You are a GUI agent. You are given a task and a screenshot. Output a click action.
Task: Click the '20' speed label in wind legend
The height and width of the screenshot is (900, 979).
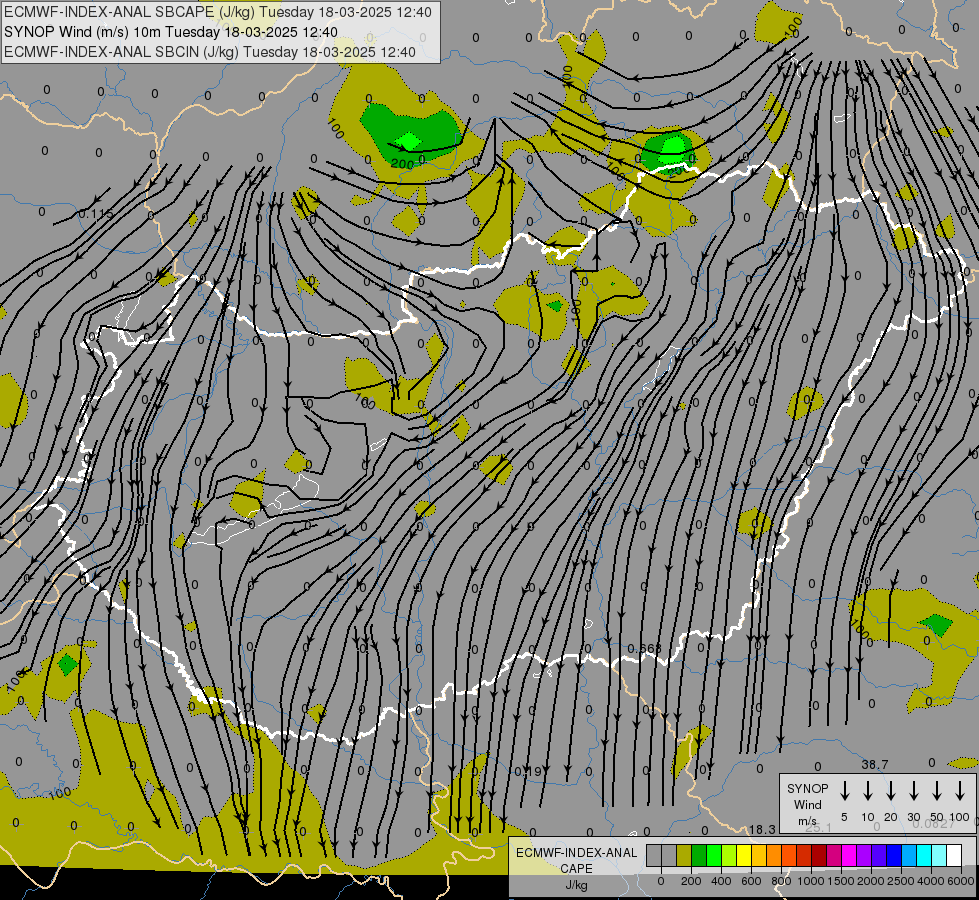point(890,817)
